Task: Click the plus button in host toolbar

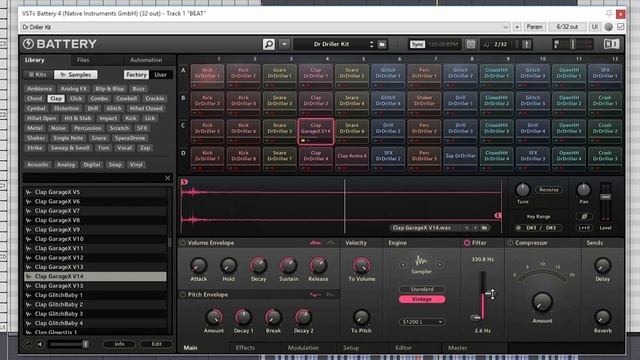Action: click(x=517, y=27)
